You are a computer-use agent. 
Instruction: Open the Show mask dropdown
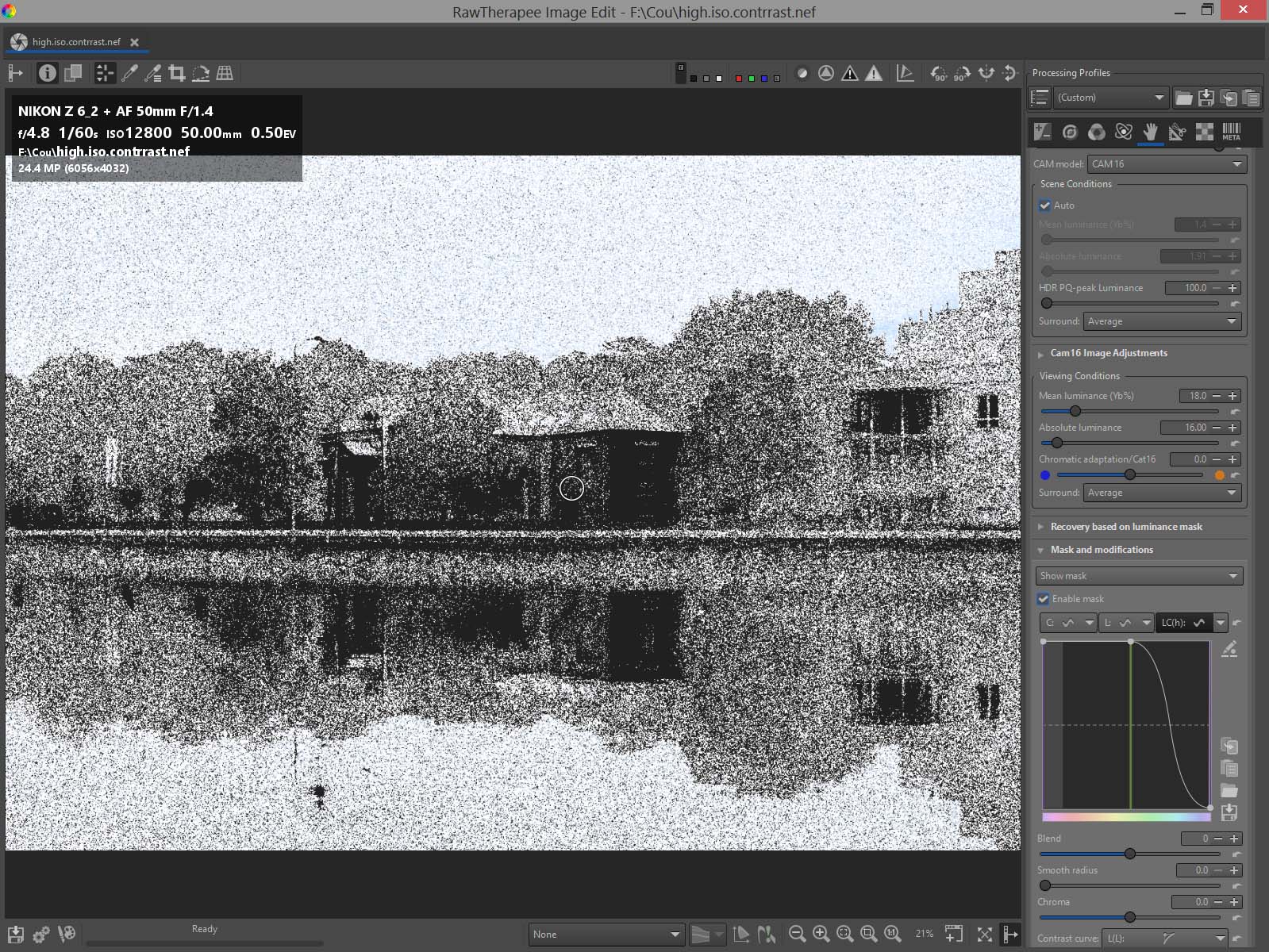coord(1138,576)
